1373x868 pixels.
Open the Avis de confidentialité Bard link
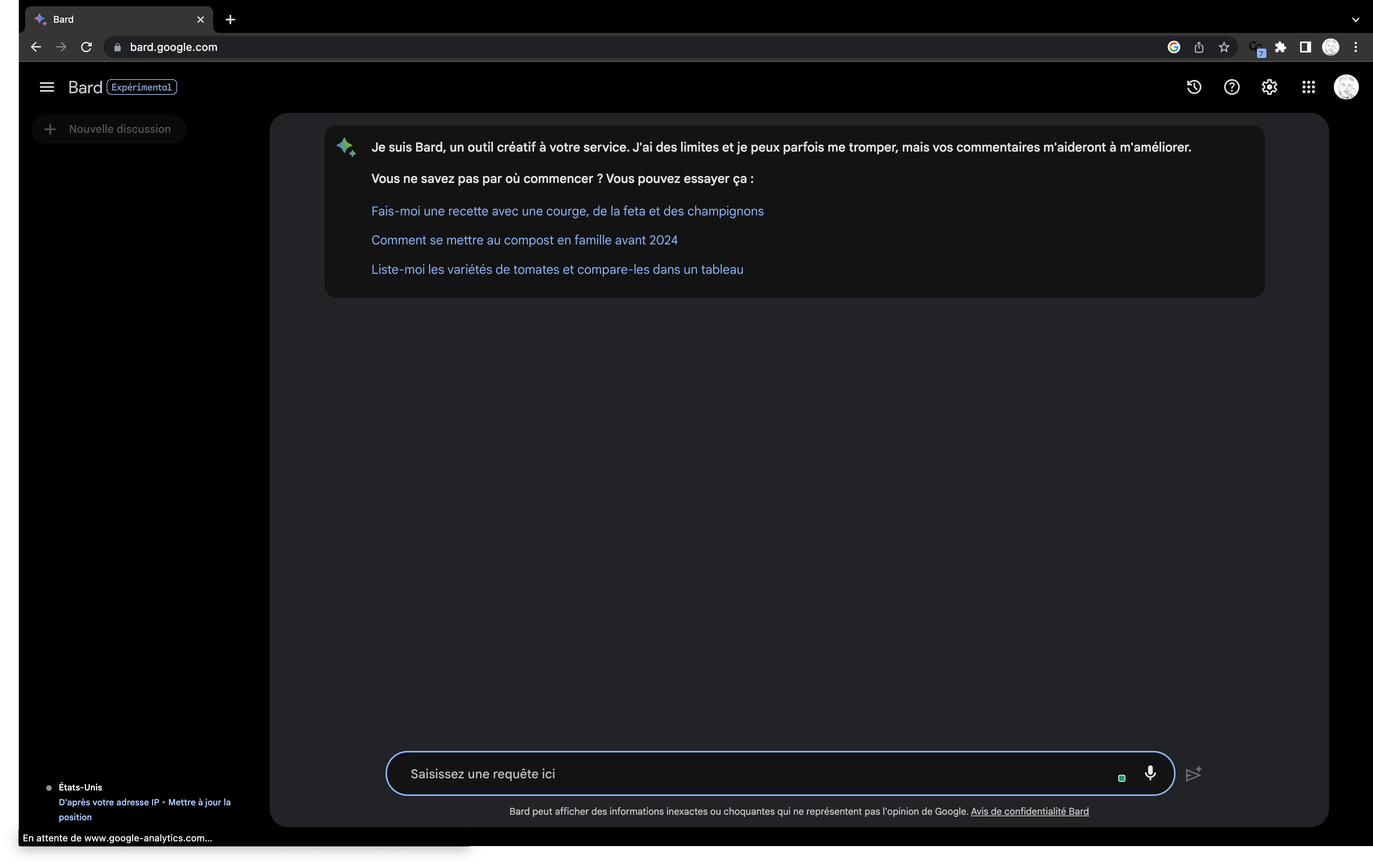1030,811
